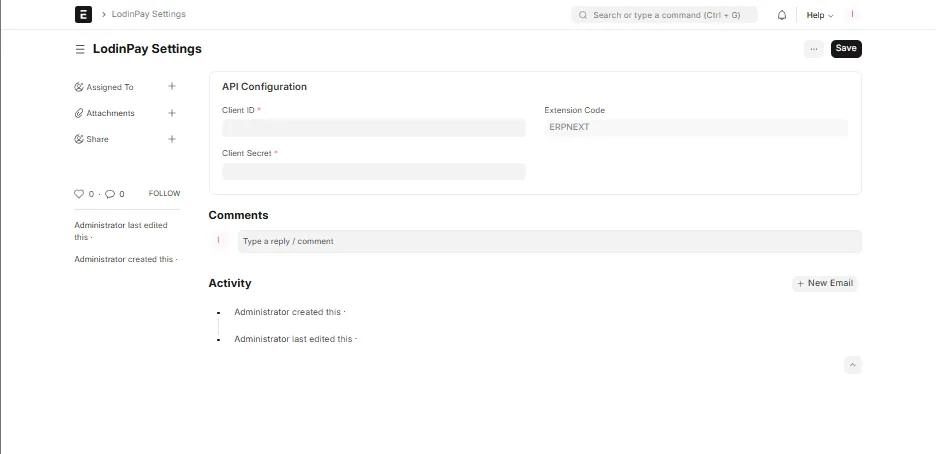Open the three-dots more options menu
Viewport: 952px width, 454px height.
pyautogui.click(x=813, y=49)
